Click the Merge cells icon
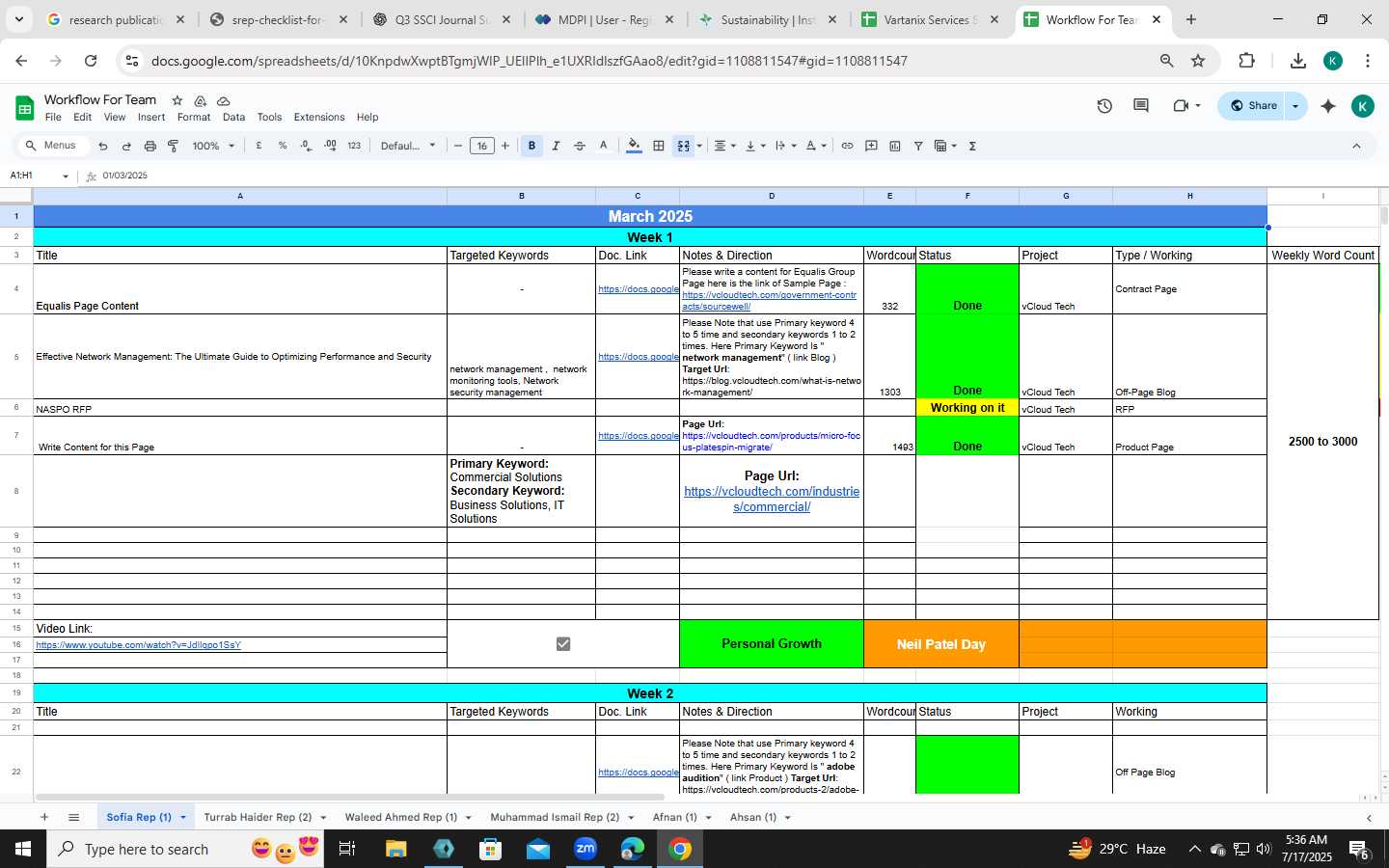This screenshot has height=868, width=1389. [684, 146]
